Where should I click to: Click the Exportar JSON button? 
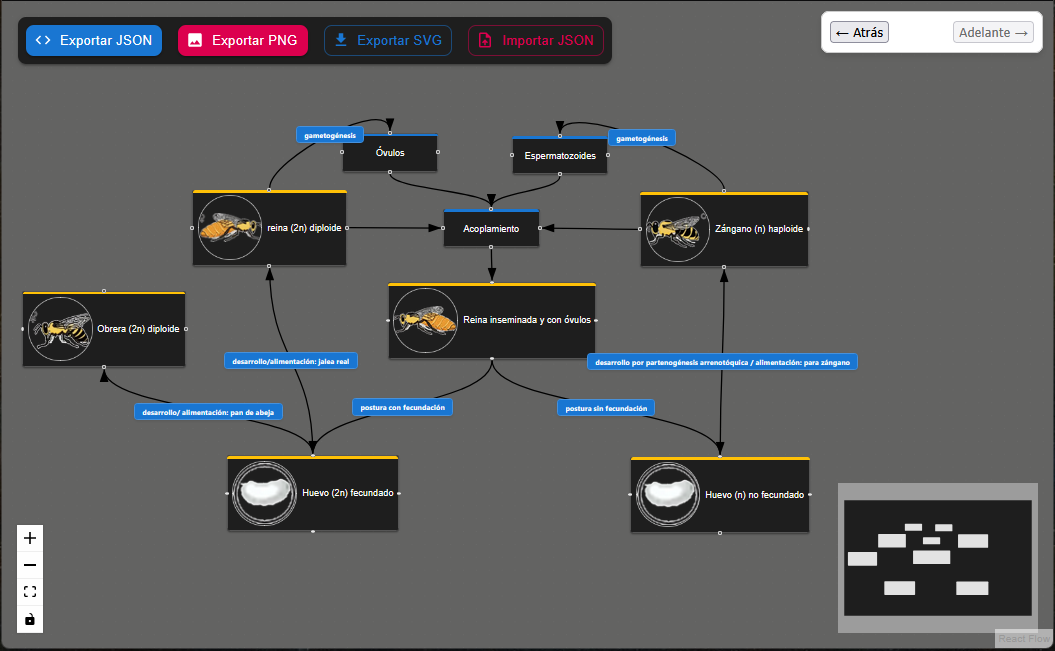coord(94,41)
